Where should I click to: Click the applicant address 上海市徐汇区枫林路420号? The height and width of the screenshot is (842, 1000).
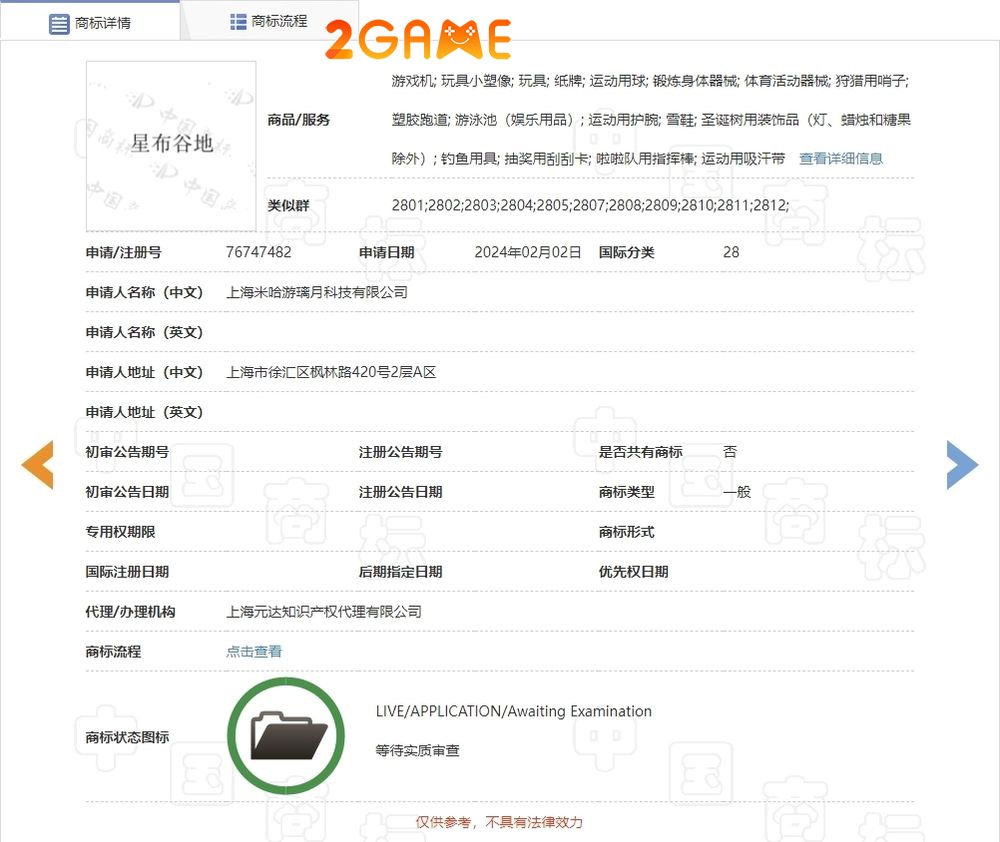tap(331, 372)
